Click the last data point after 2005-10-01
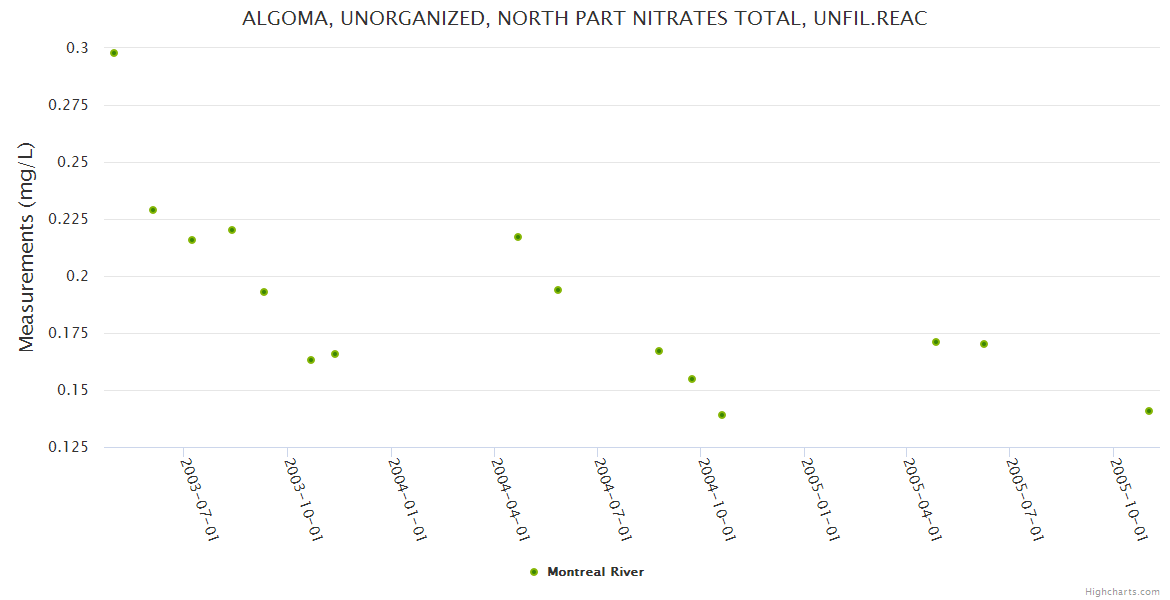 tap(1149, 411)
